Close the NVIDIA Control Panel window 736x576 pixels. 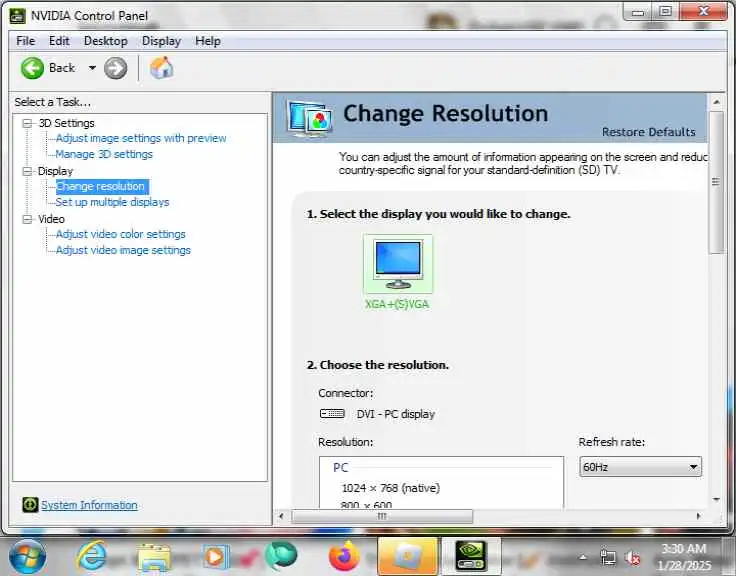point(704,11)
